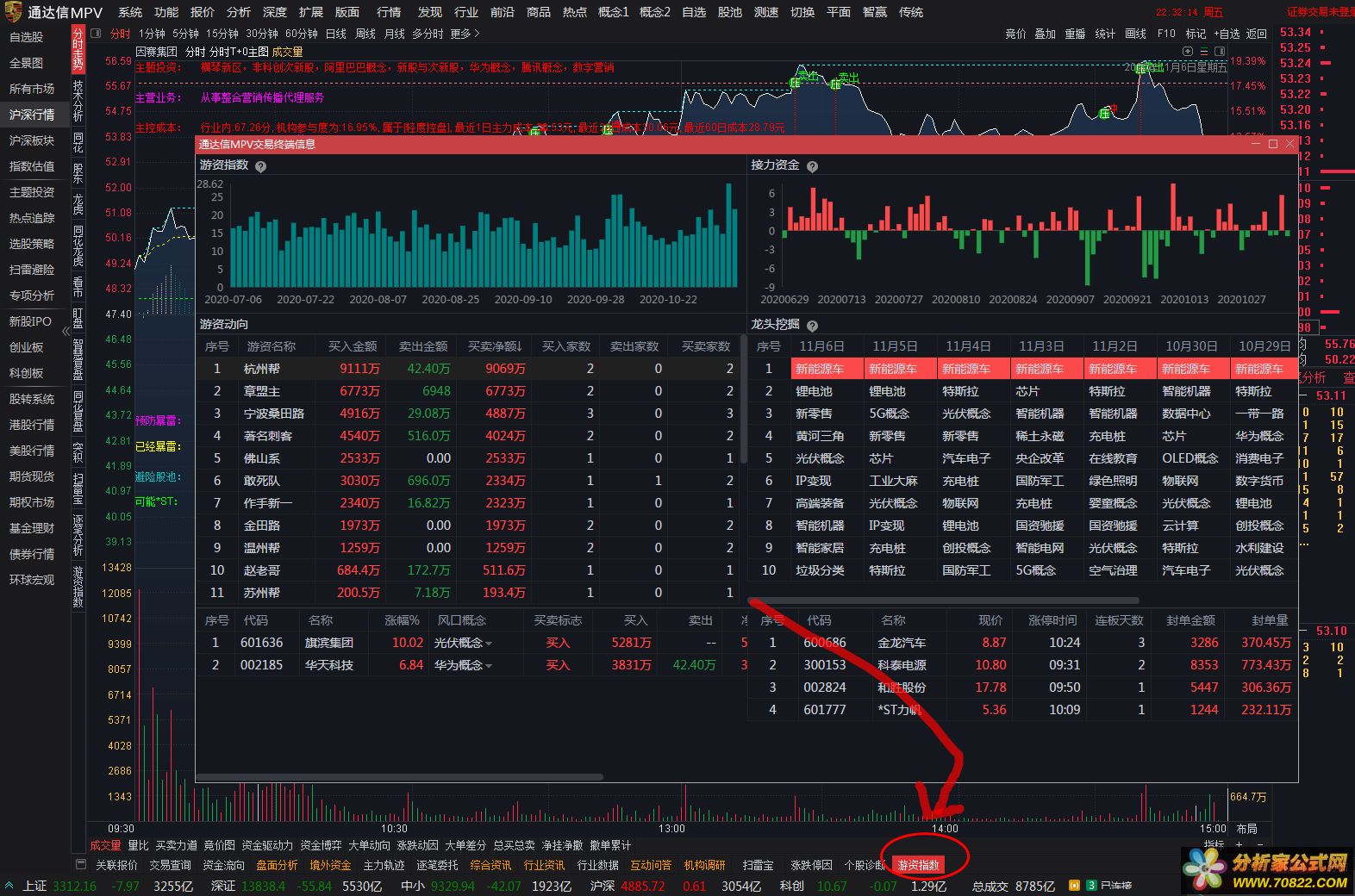Screen dimensions: 1355x896
Task: Open help icon beside 接力资金
Action: click(x=812, y=166)
